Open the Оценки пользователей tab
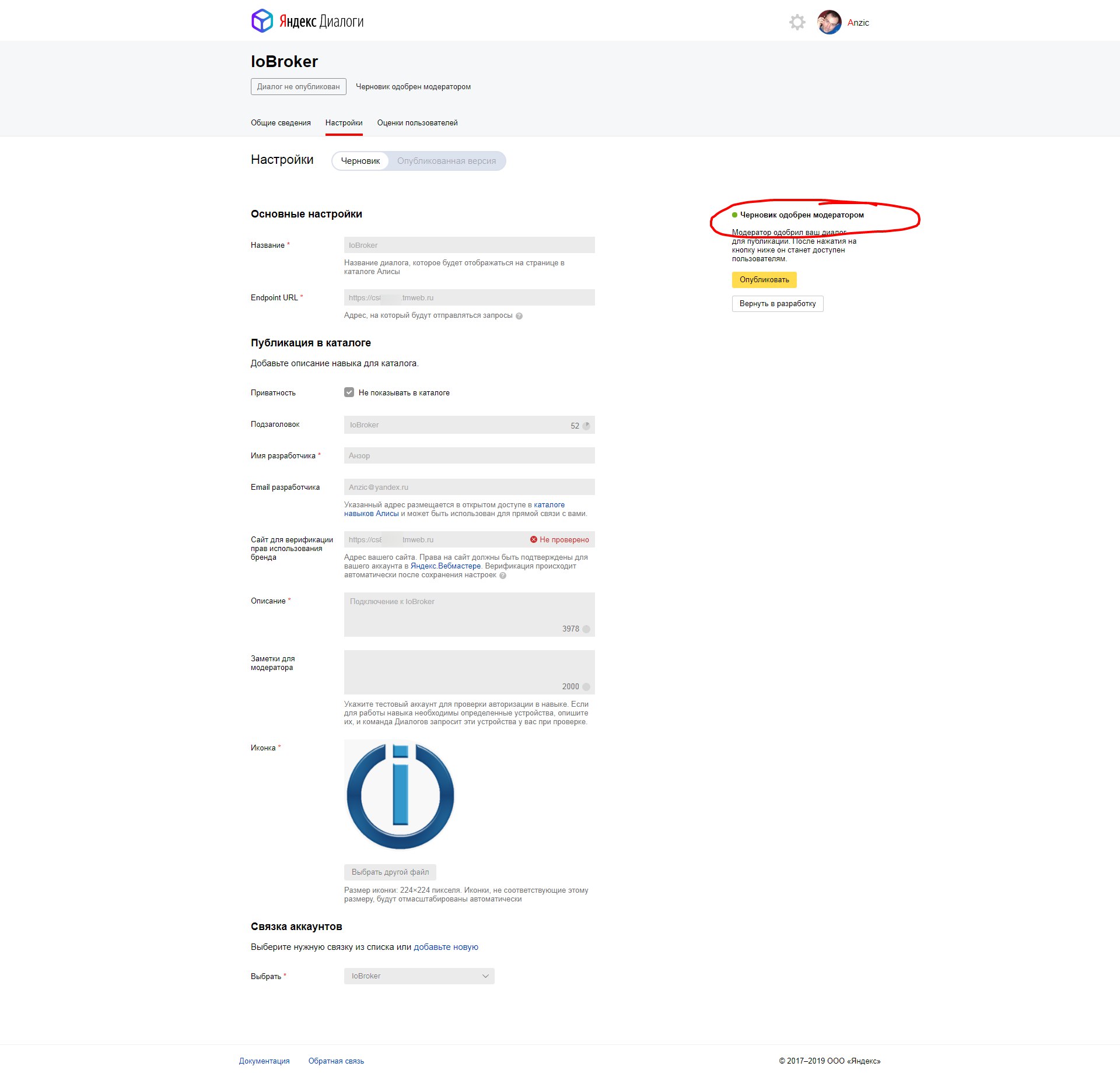 pos(417,123)
